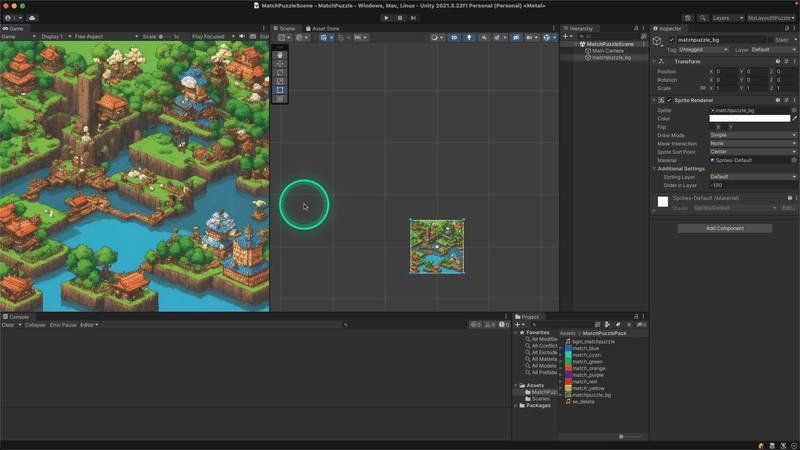Select the Rect tool in Scene toolbar

280,90
